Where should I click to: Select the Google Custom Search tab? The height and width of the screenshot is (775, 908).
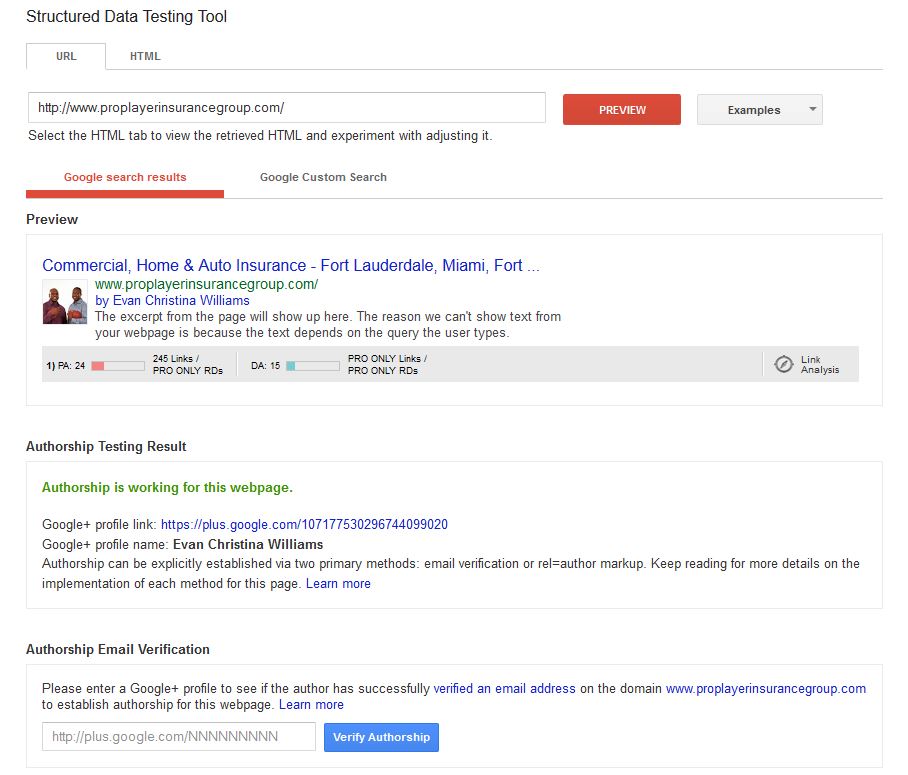point(323,177)
